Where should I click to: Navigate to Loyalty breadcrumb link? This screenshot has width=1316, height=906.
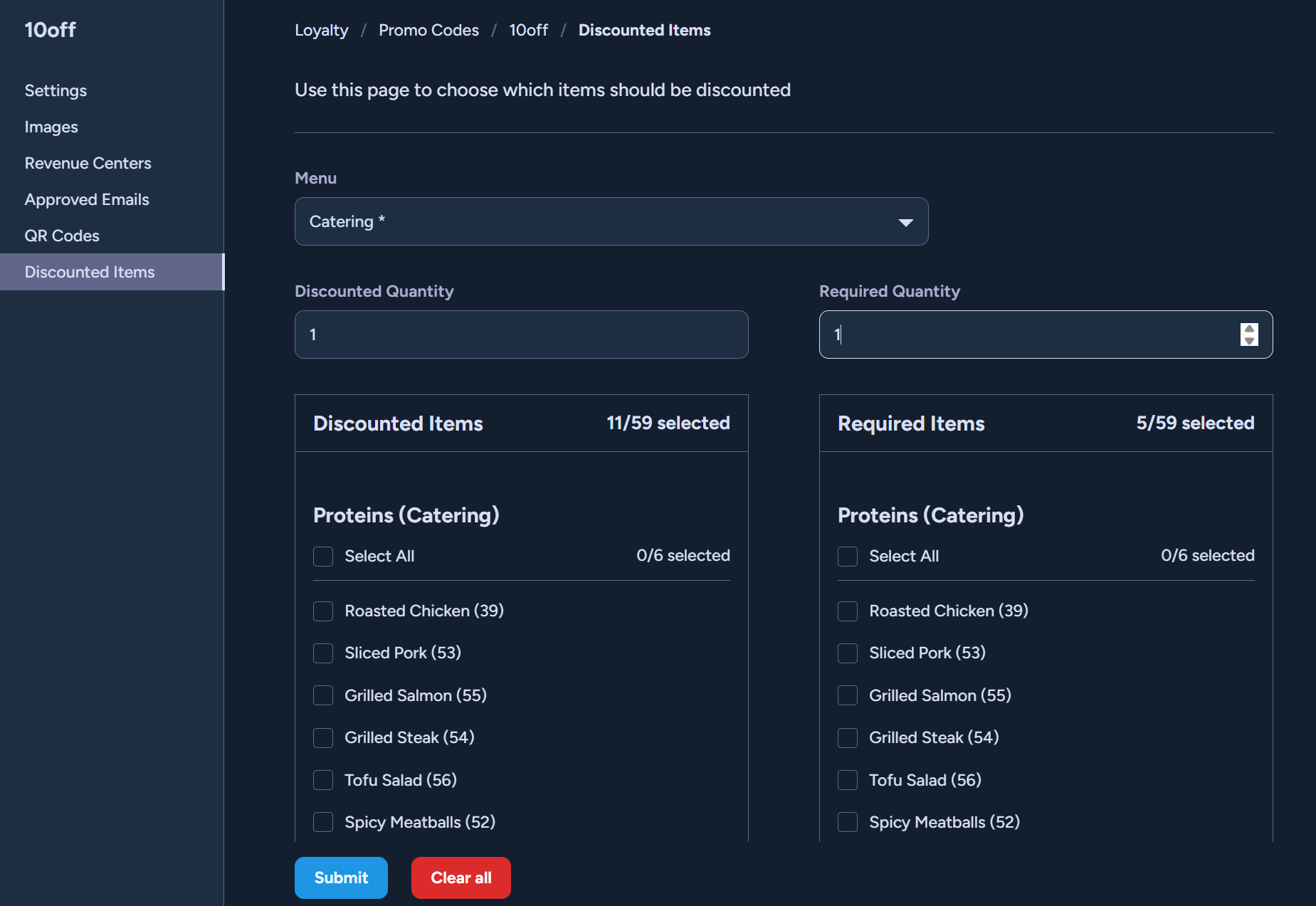pos(322,30)
